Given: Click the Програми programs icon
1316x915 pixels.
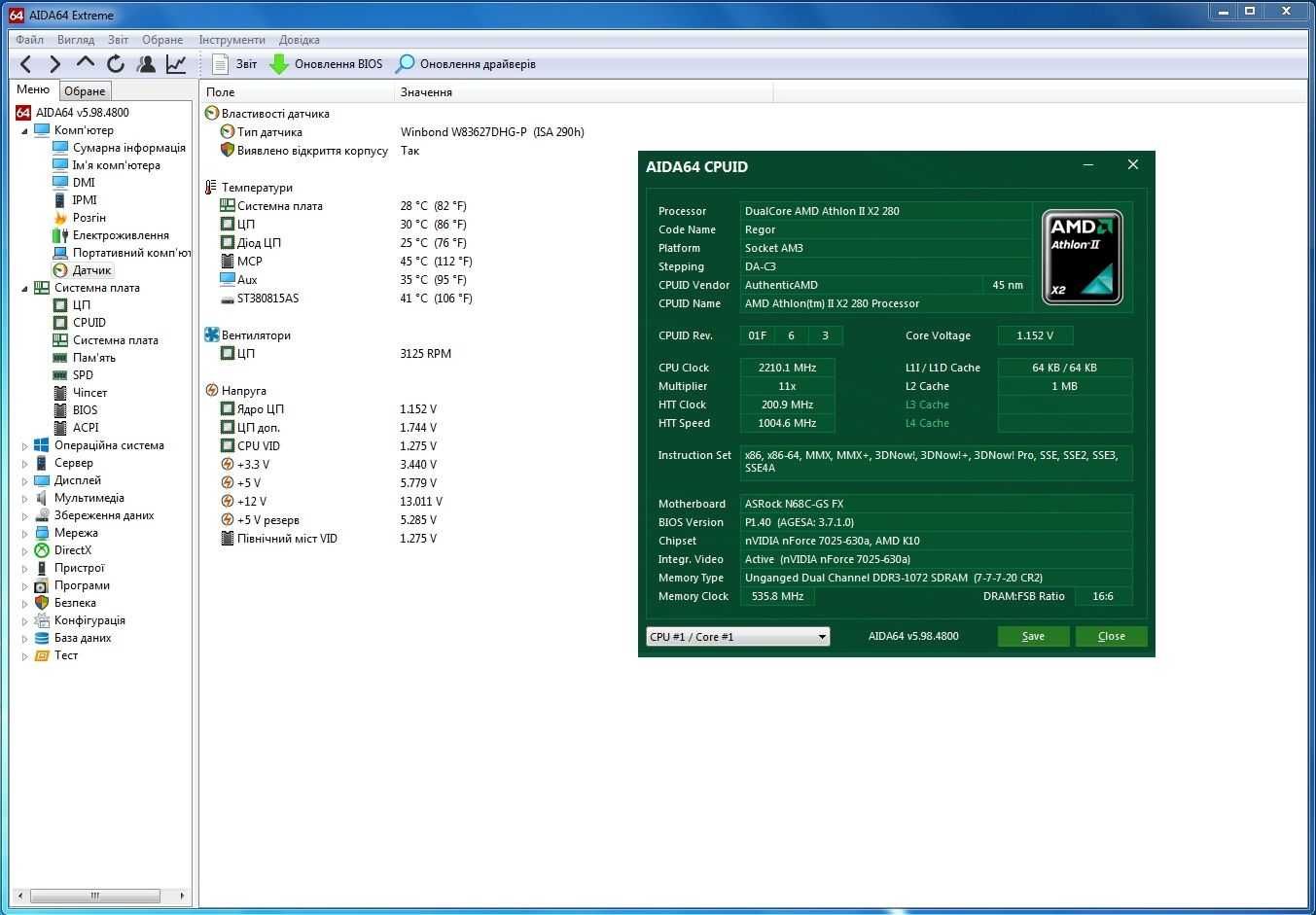Looking at the screenshot, I should click(42, 585).
